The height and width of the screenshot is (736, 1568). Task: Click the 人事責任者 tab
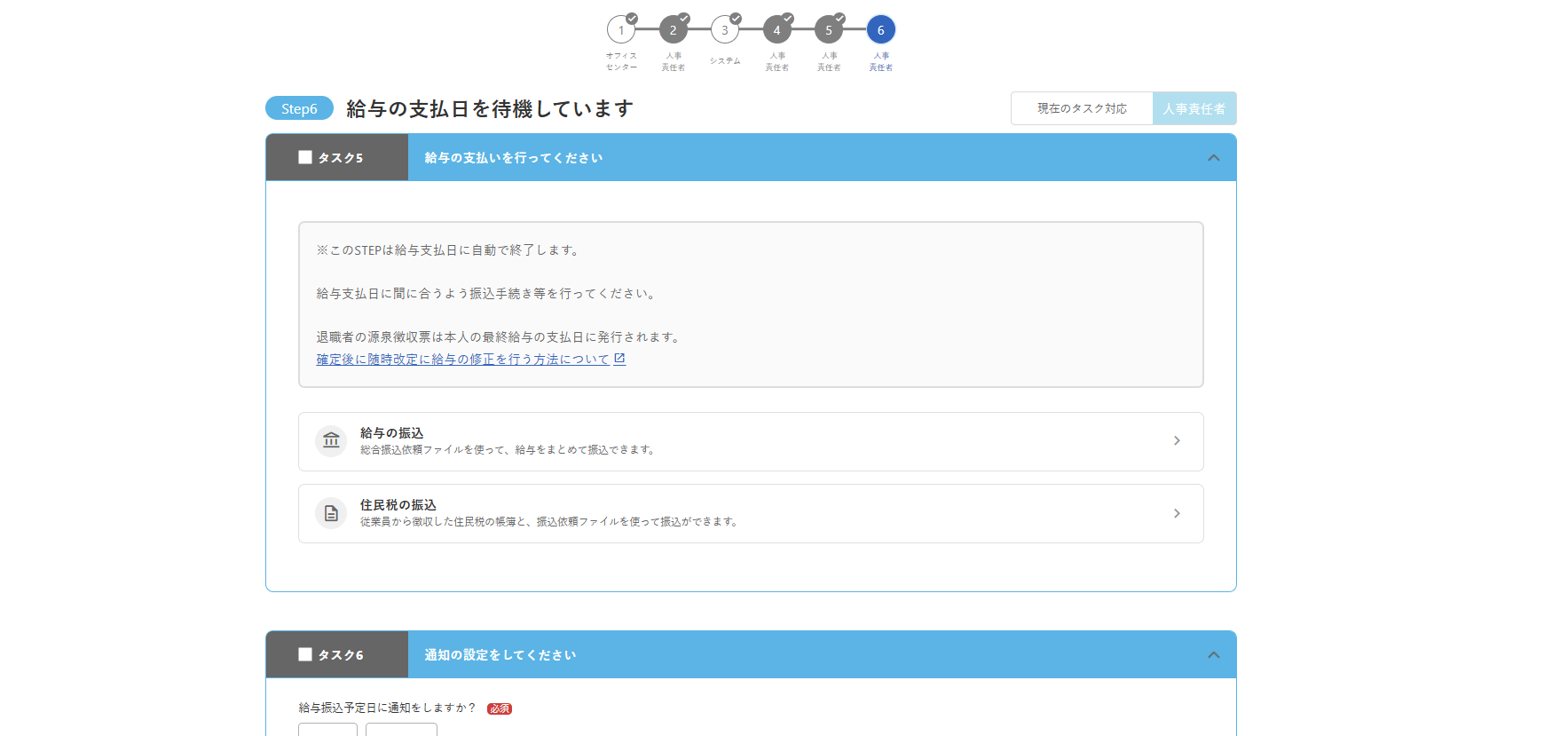click(x=1194, y=108)
